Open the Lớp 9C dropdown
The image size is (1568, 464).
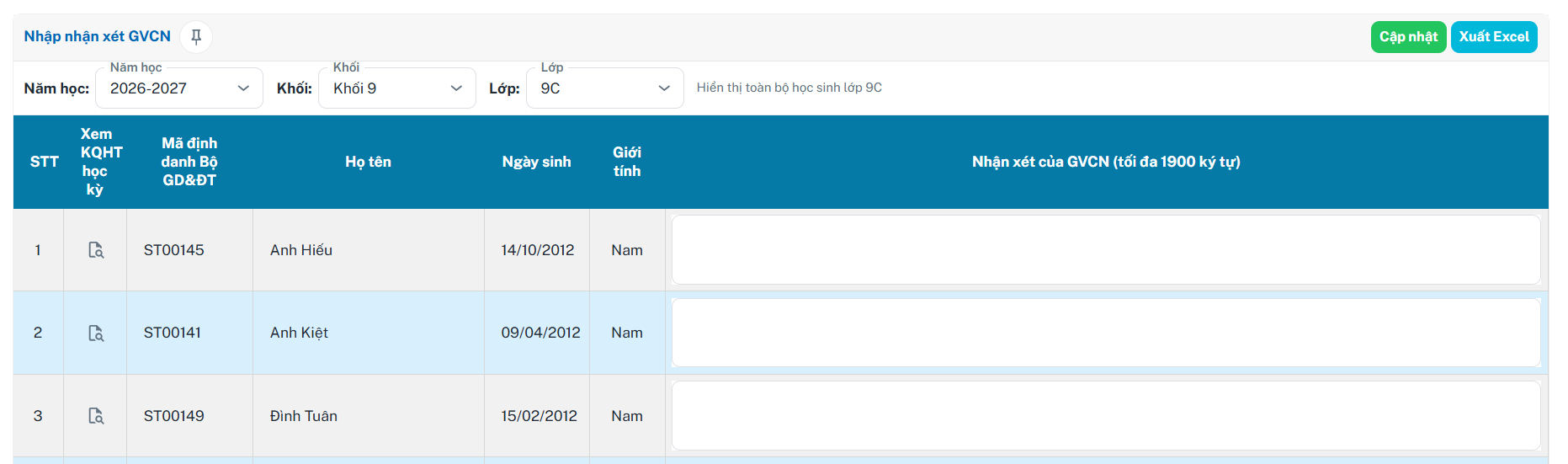coord(604,88)
